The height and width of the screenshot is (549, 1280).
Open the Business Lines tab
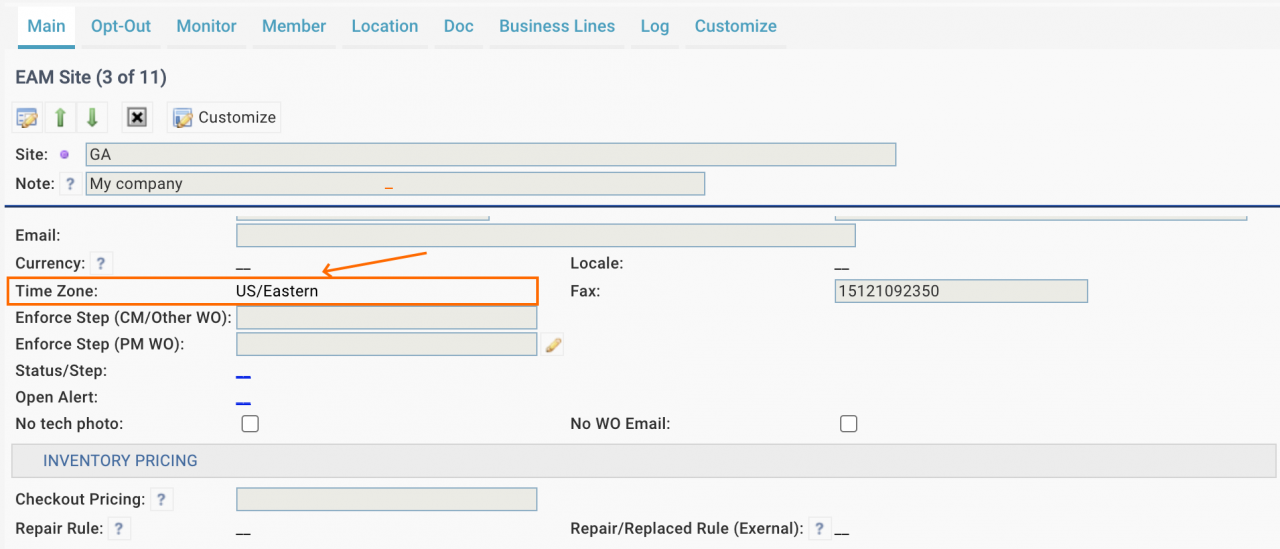coord(557,26)
